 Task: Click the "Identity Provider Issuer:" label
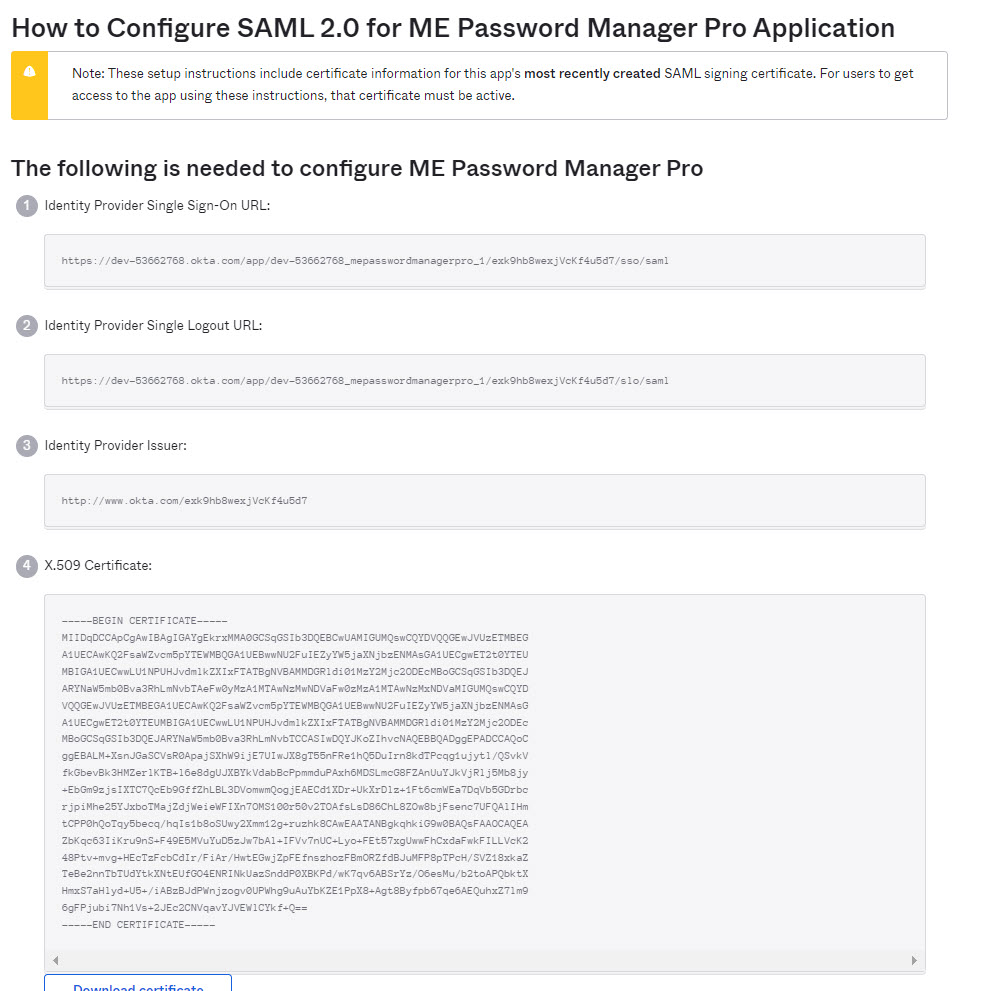(x=115, y=446)
